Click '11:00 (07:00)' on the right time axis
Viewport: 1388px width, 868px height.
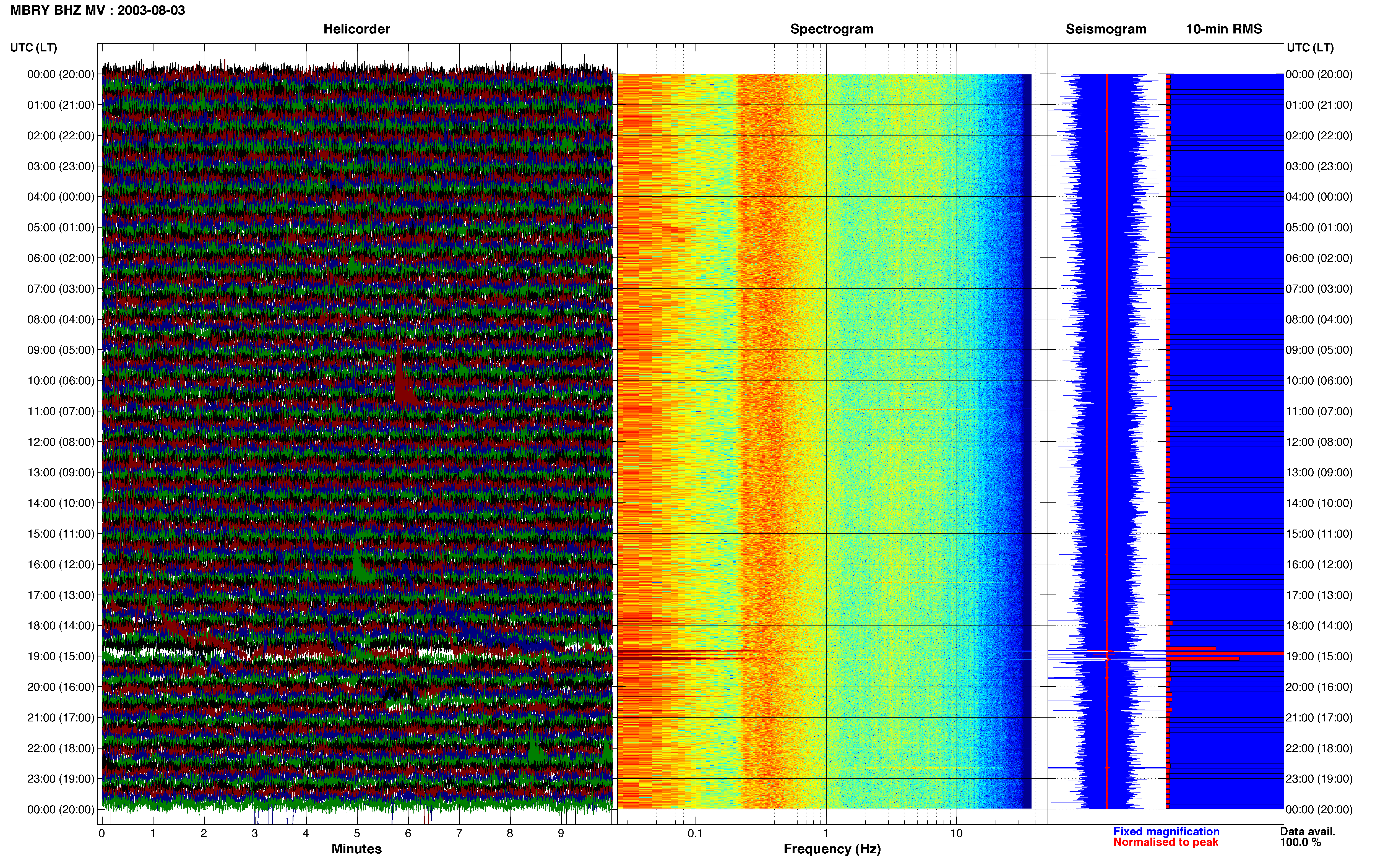point(1319,411)
